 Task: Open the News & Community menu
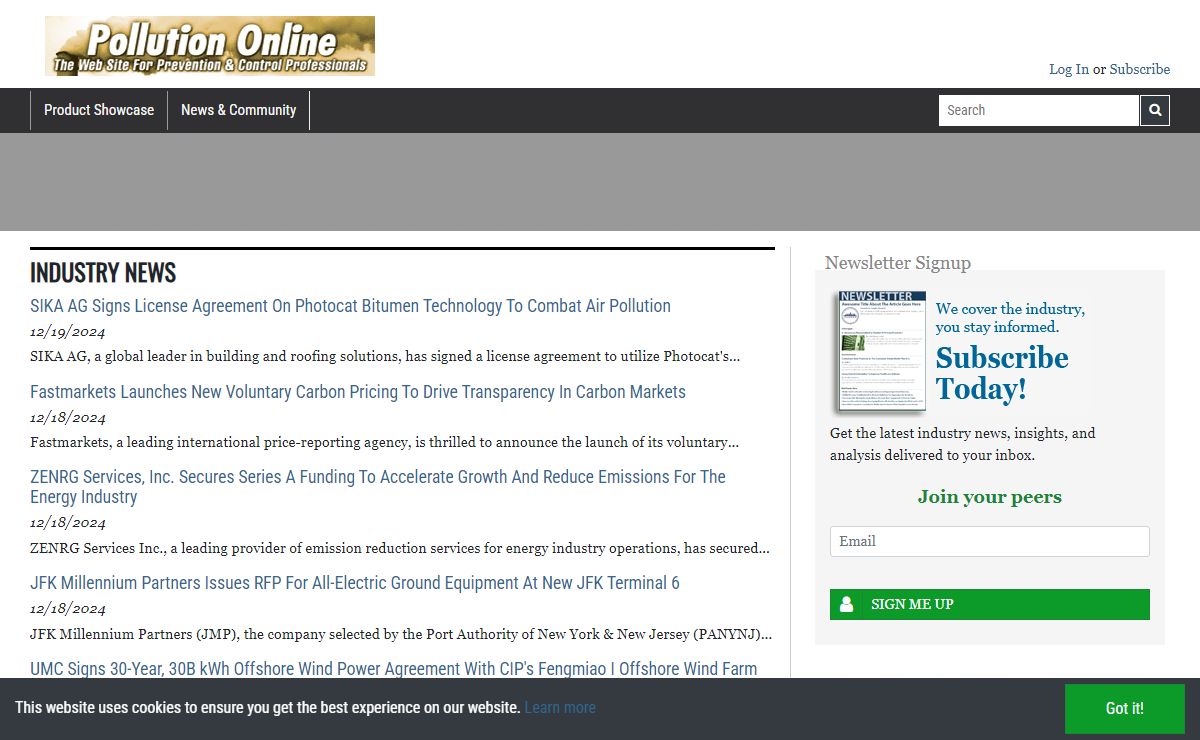[x=238, y=110]
